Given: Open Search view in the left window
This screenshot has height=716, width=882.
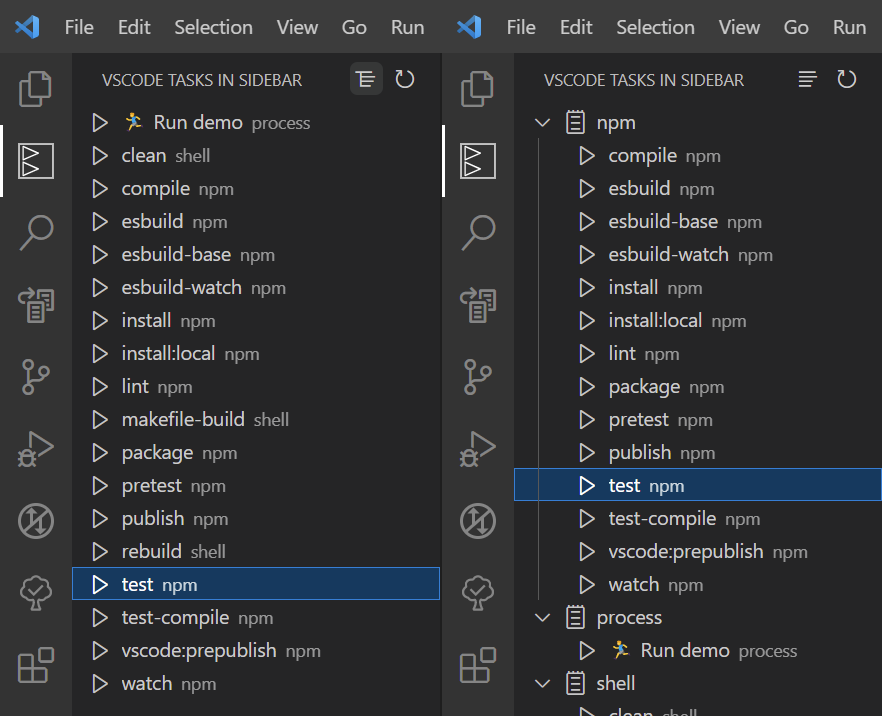Looking at the screenshot, I should (x=35, y=232).
